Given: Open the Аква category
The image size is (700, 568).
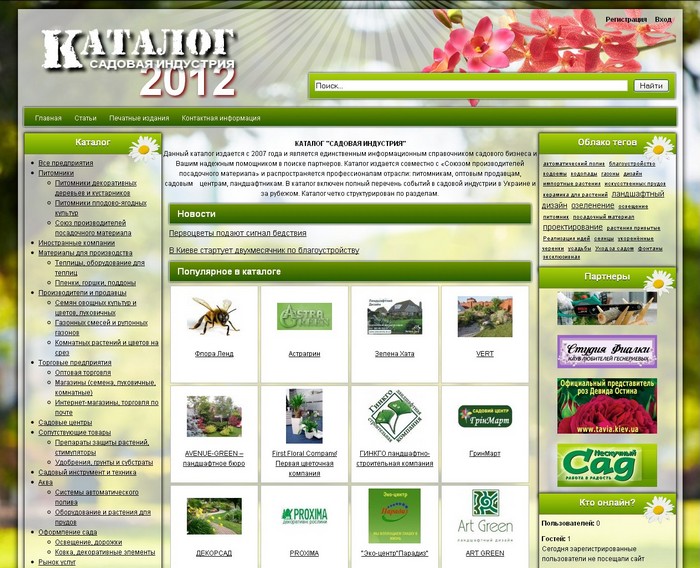Looking at the screenshot, I should [x=45, y=482].
